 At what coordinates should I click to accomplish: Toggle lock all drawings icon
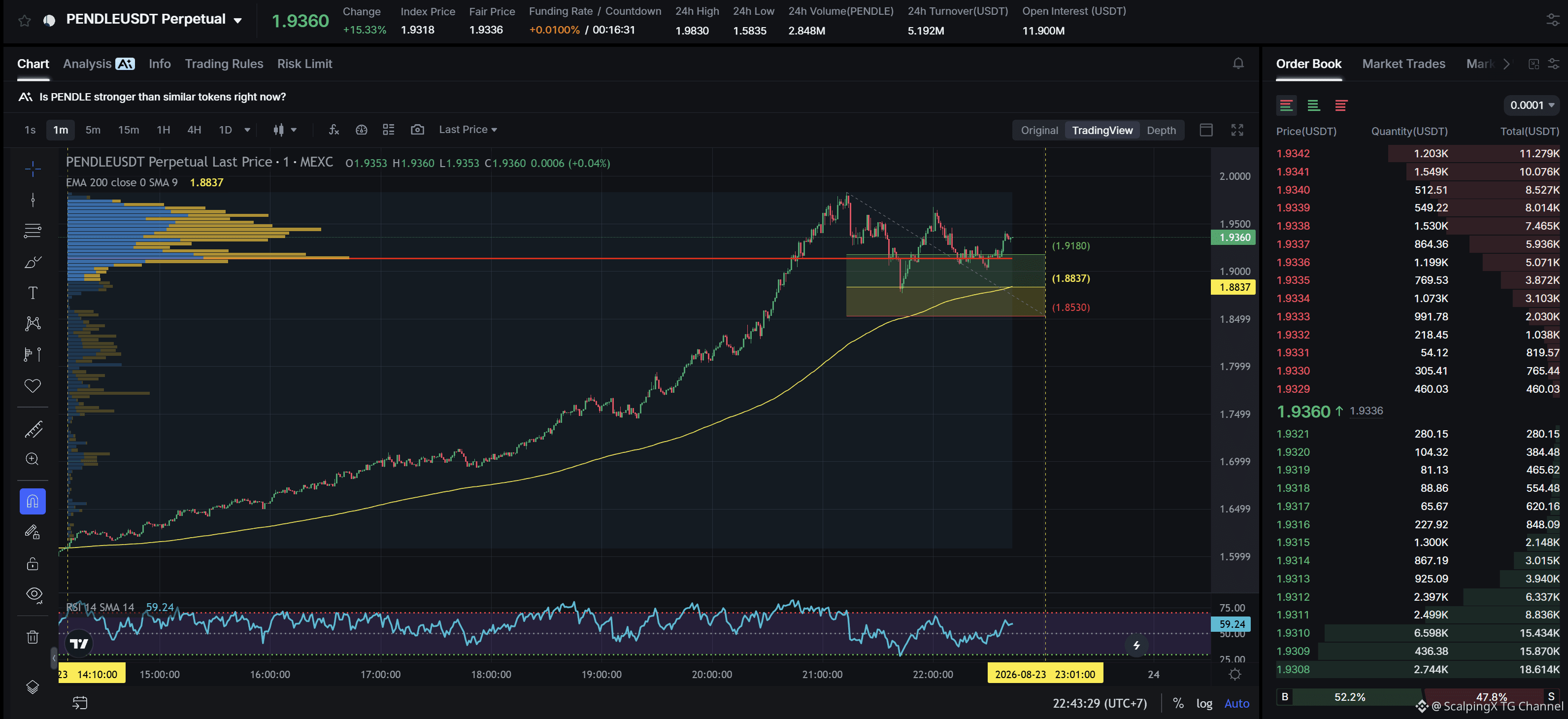33,564
